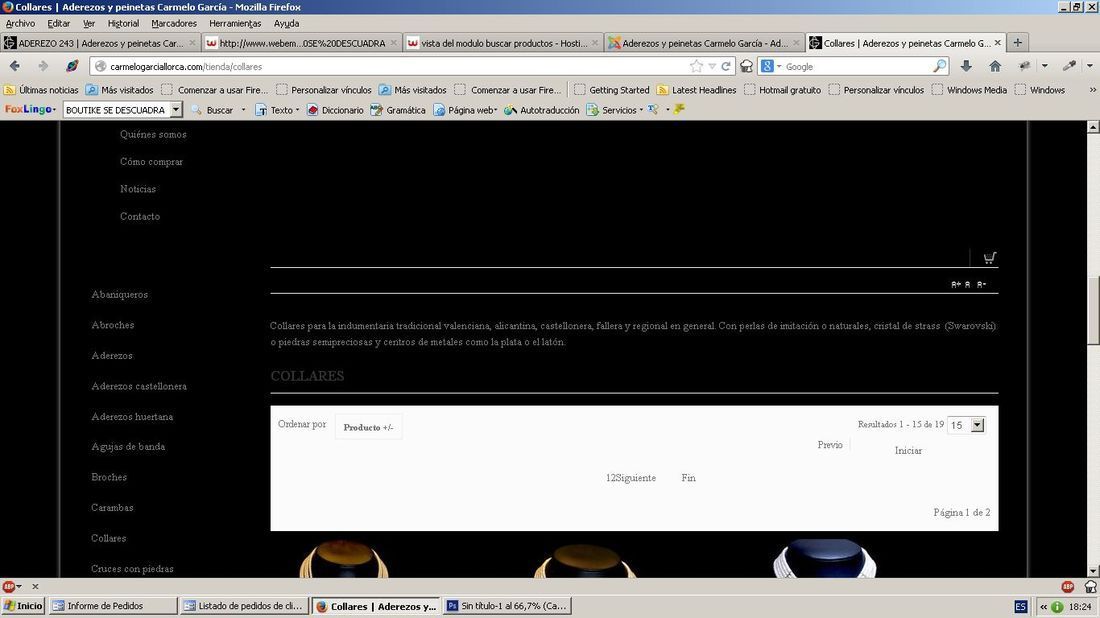
Task: Open the FoxLingo Diccionario tool
Action: coord(335,110)
